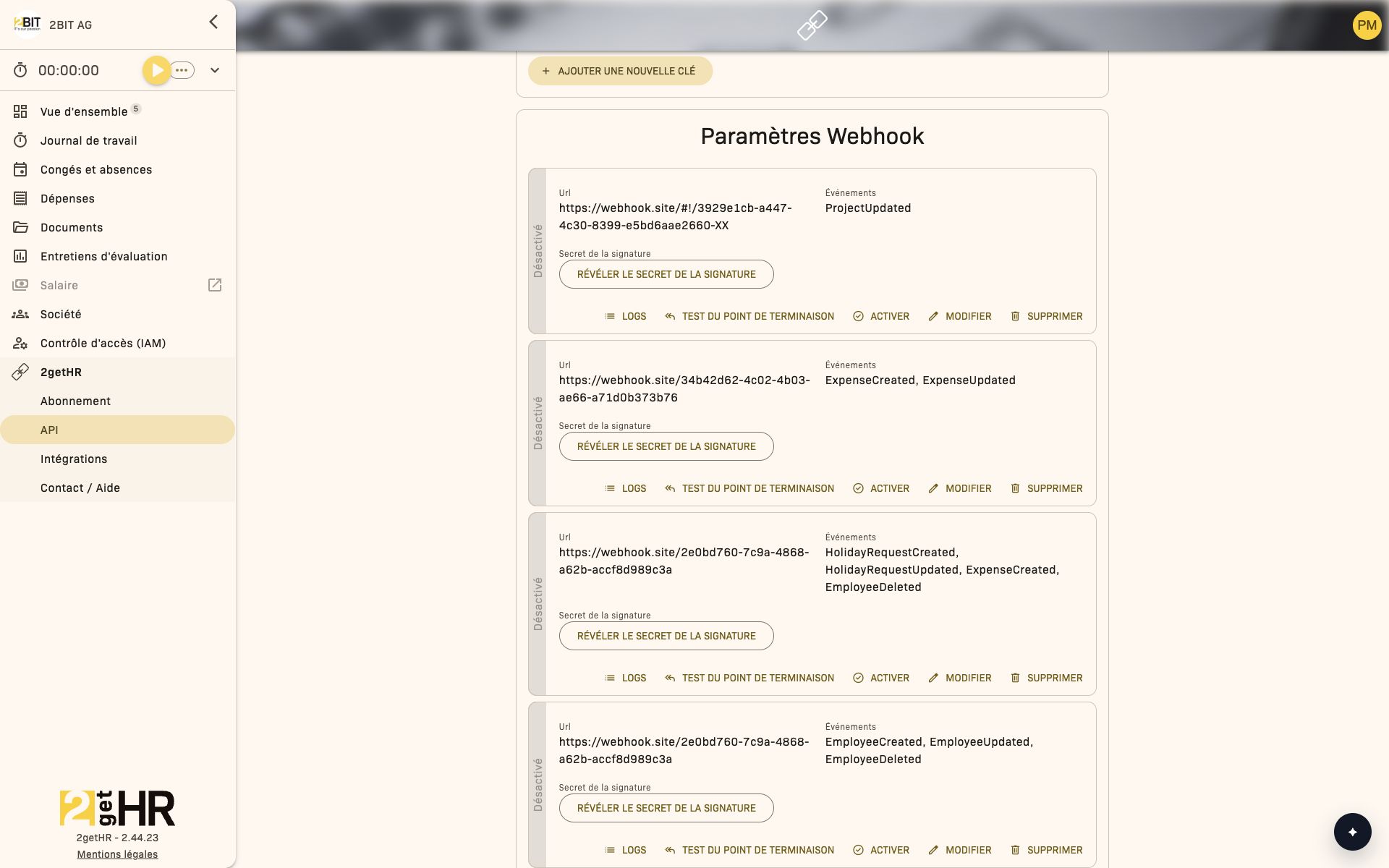
Task: Start the timer with the play button
Action: tap(156, 70)
